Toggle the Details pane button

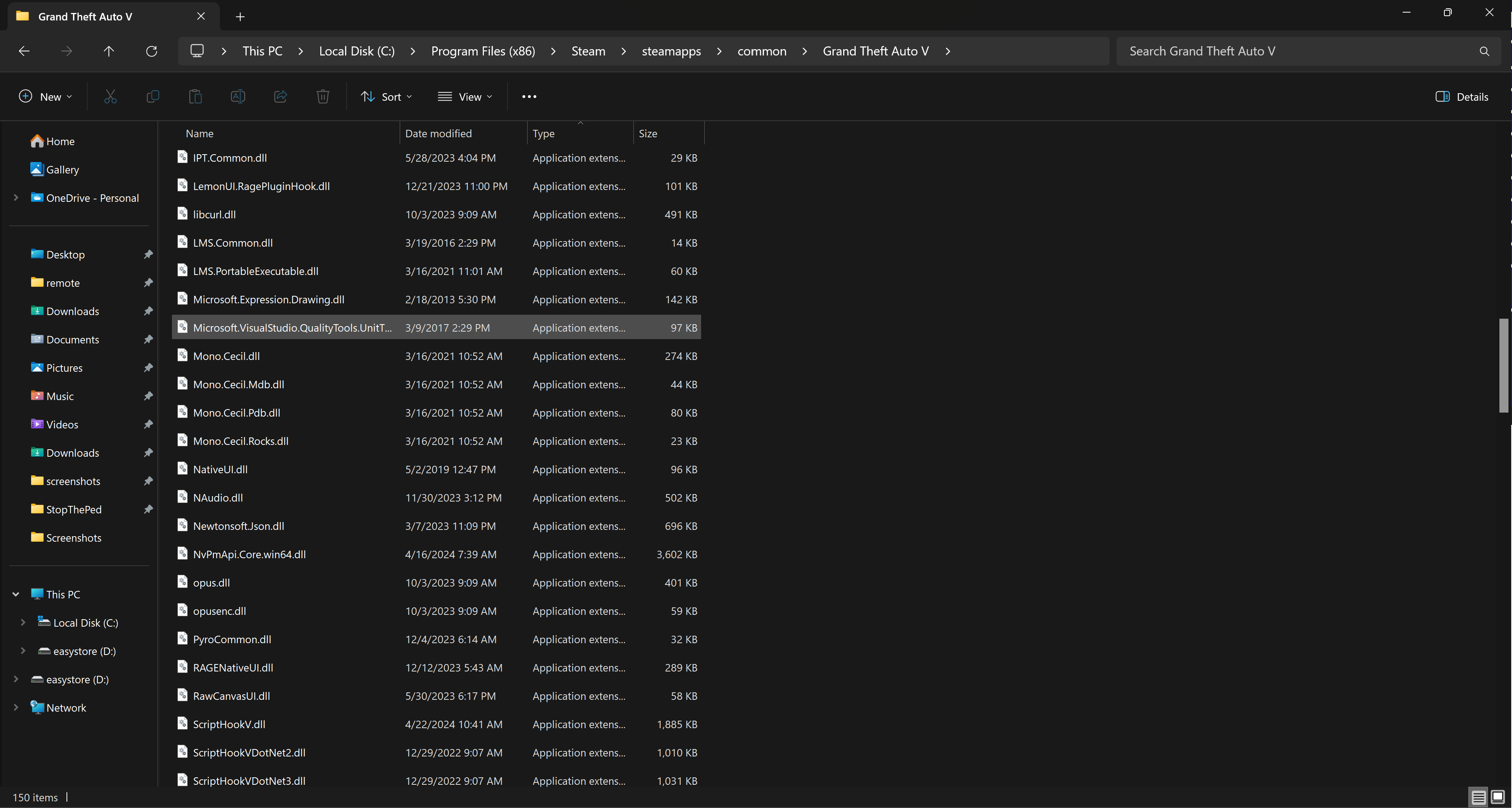[x=1462, y=97]
